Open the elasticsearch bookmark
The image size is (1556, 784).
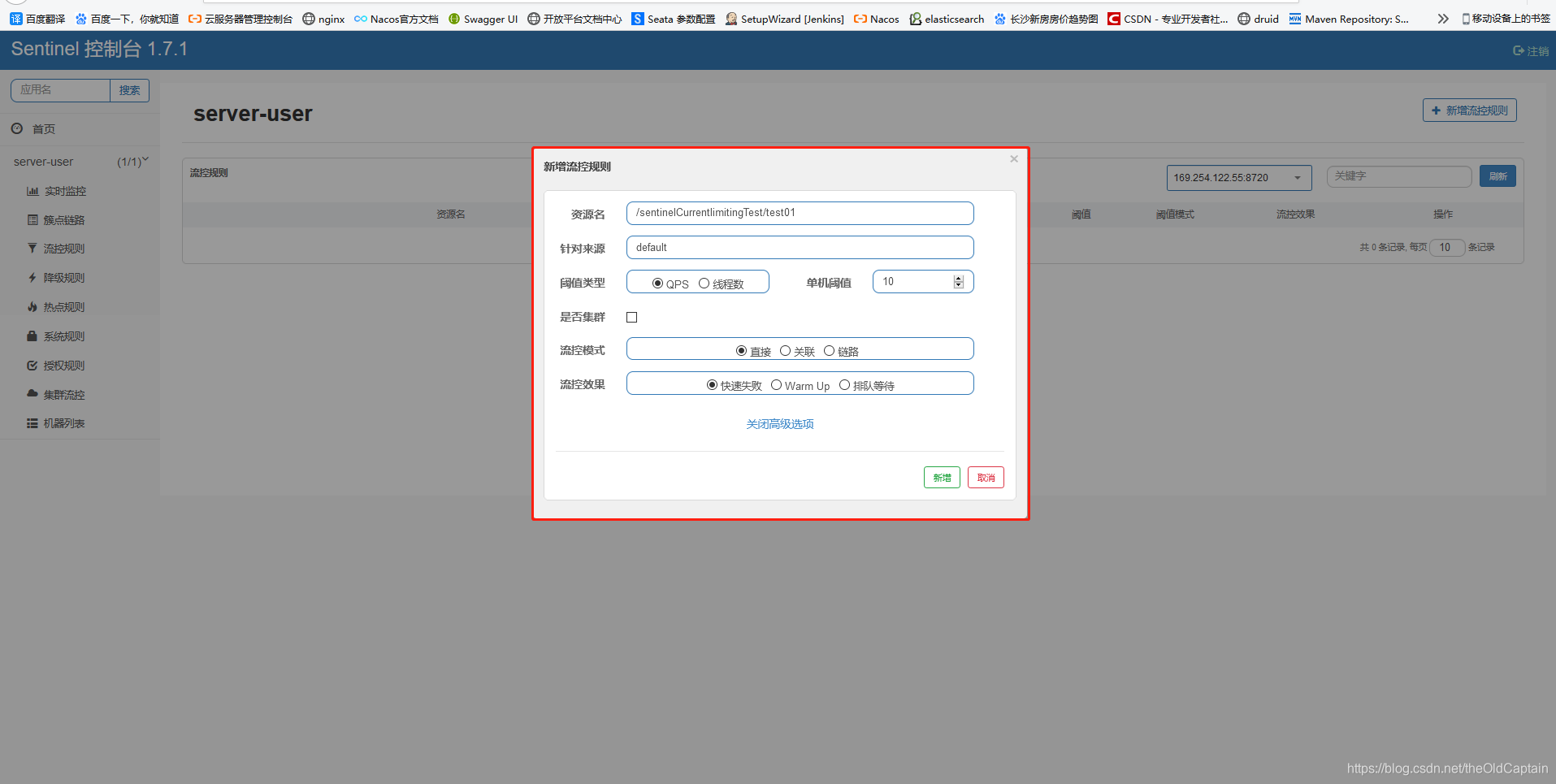click(x=947, y=19)
